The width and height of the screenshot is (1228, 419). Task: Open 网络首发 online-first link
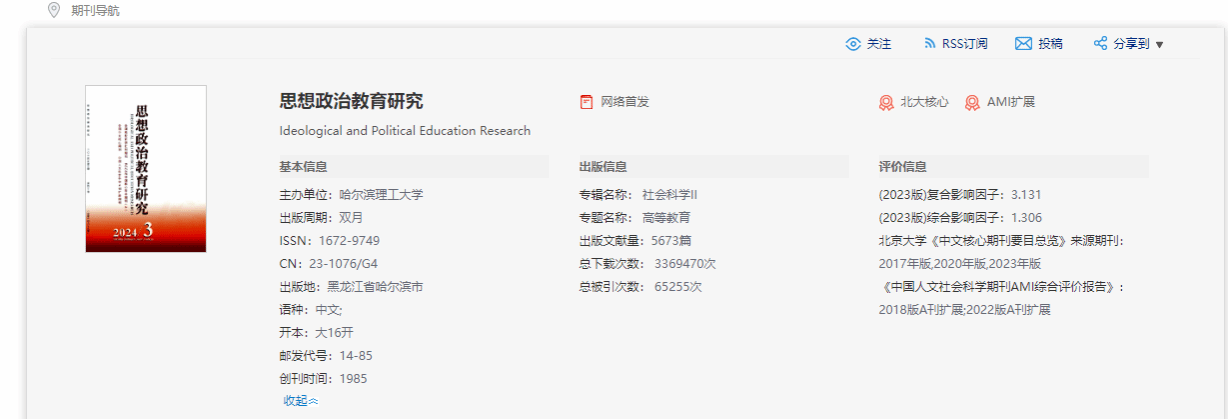tap(624, 102)
